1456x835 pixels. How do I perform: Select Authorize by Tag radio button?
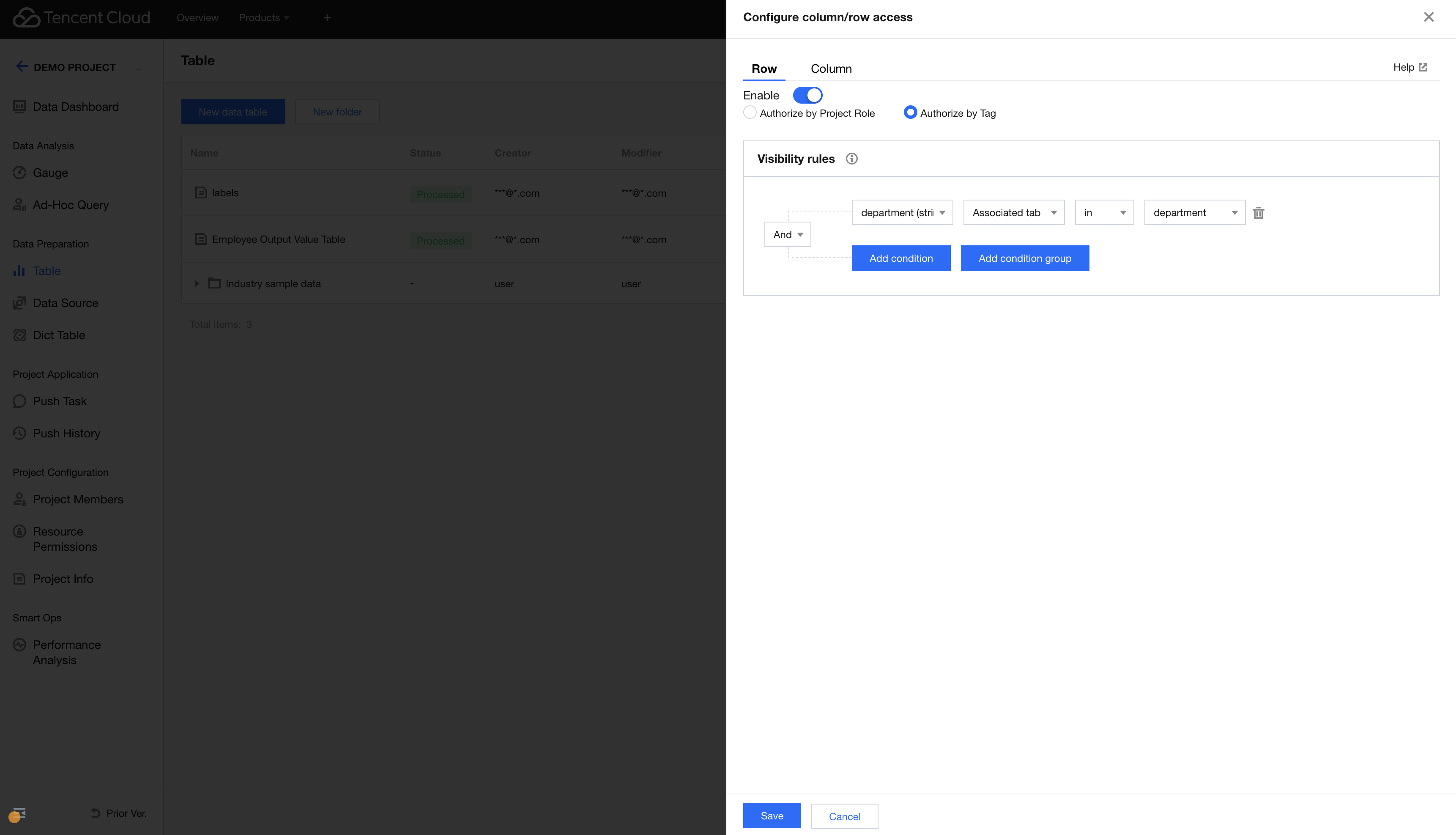(910, 113)
